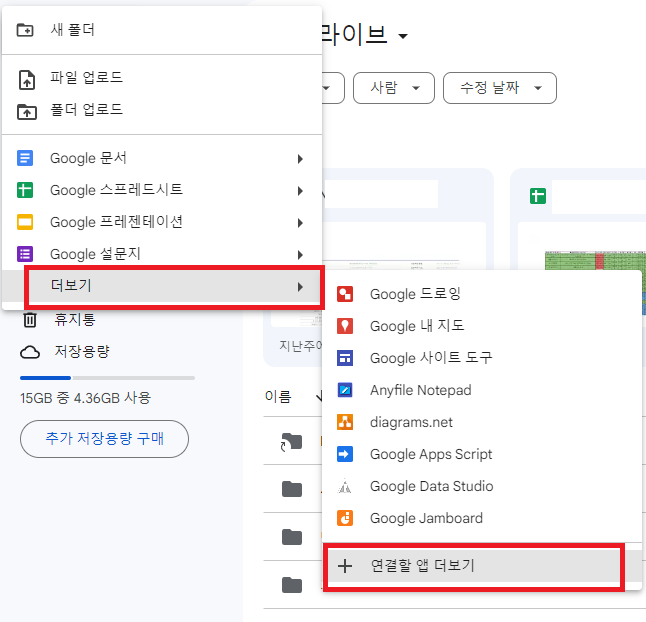This screenshot has height=622, width=646.
Task: Select Google Apps Script entry
Action: pyautogui.click(x=482, y=454)
